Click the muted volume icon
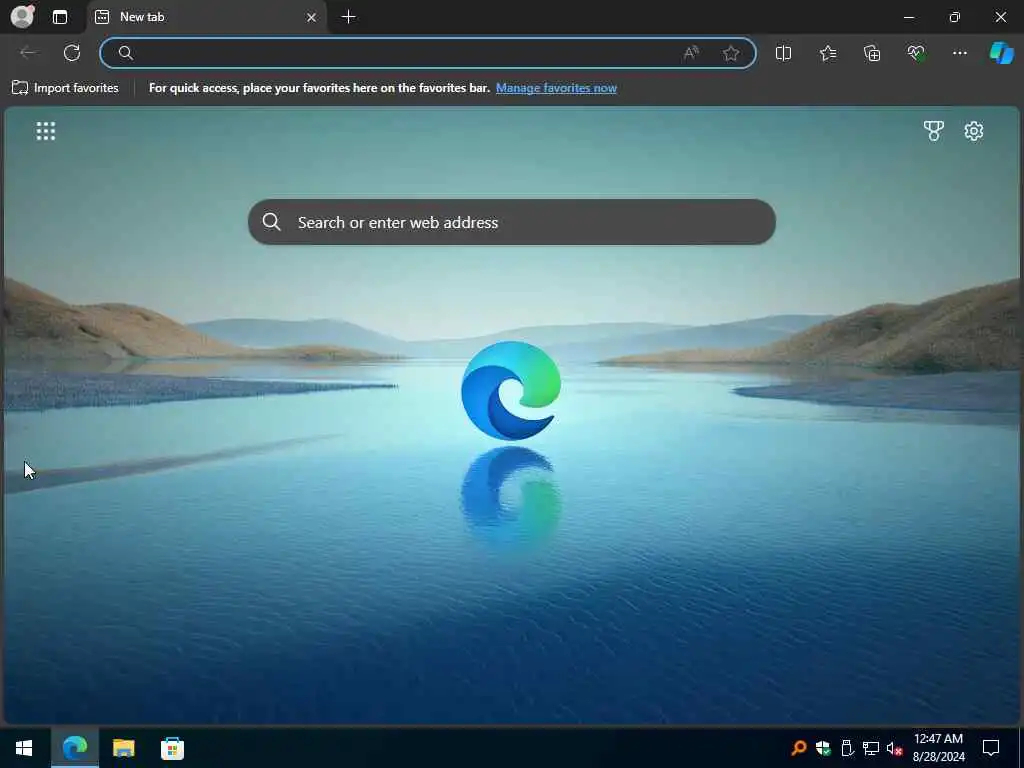 point(894,748)
